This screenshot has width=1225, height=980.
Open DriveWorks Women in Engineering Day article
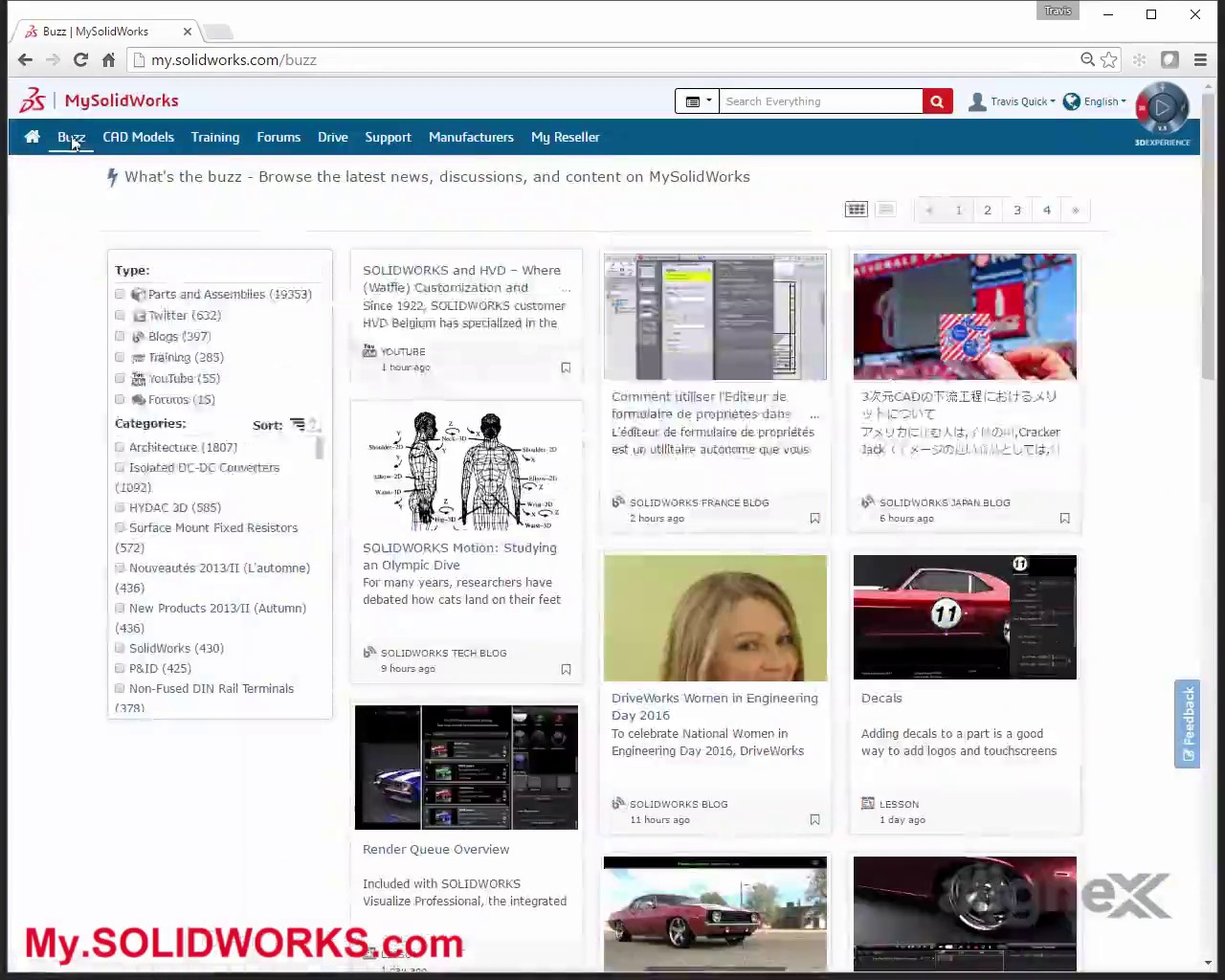coord(715,706)
